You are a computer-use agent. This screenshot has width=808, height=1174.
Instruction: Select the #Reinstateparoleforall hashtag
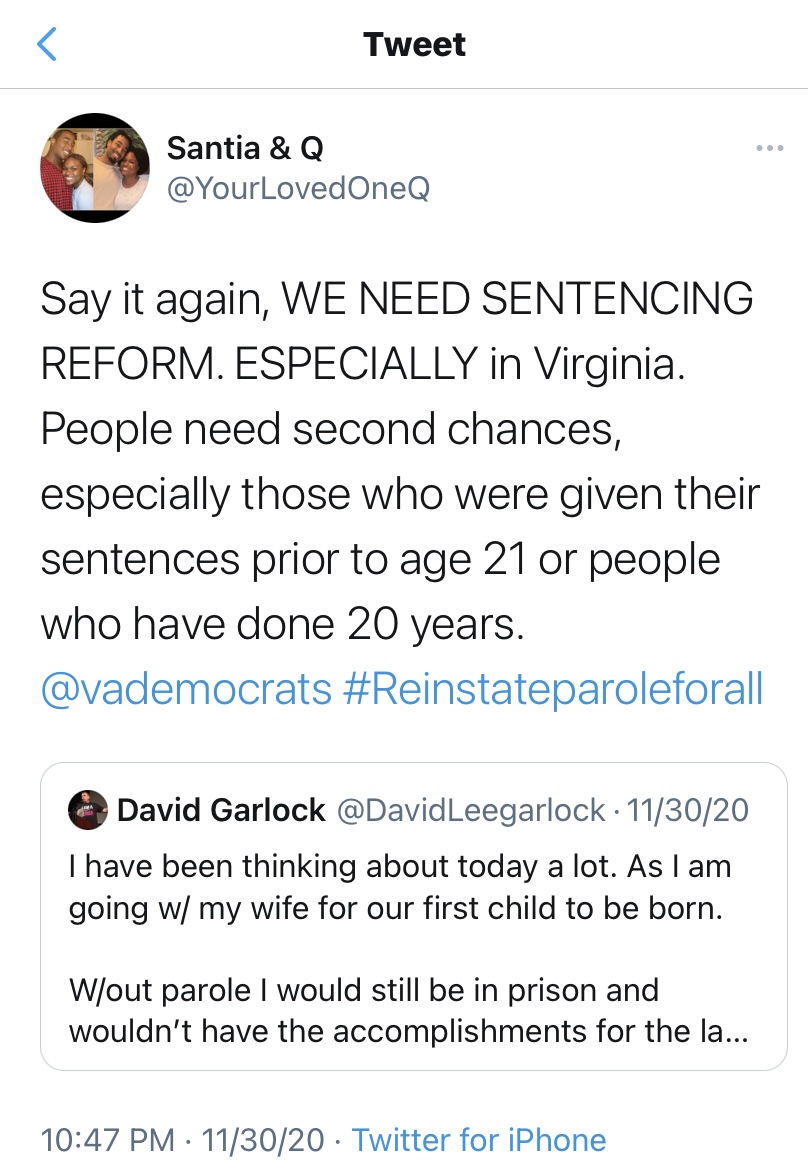pyautogui.click(x=552, y=689)
